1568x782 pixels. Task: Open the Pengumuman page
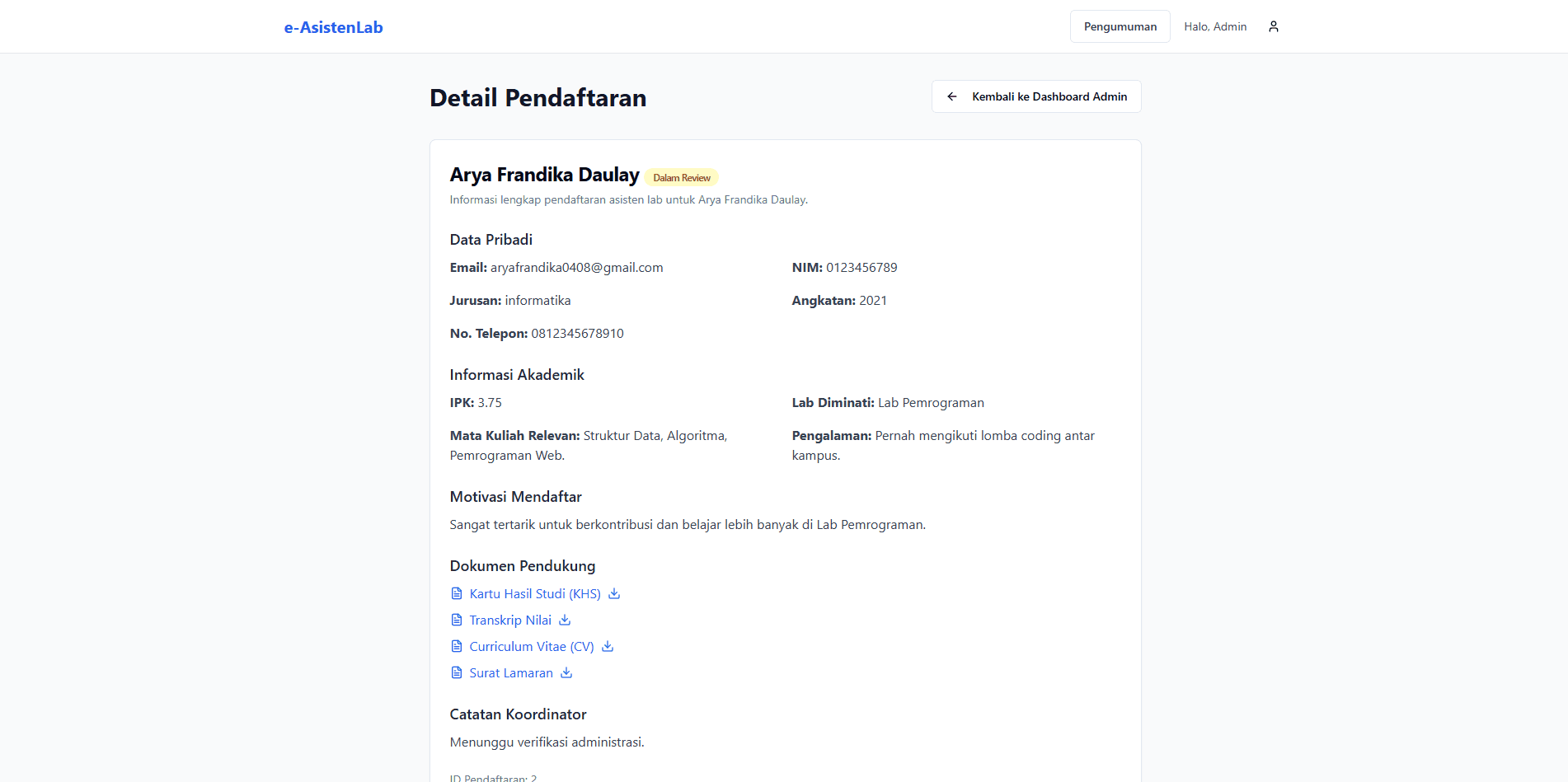click(x=1120, y=26)
